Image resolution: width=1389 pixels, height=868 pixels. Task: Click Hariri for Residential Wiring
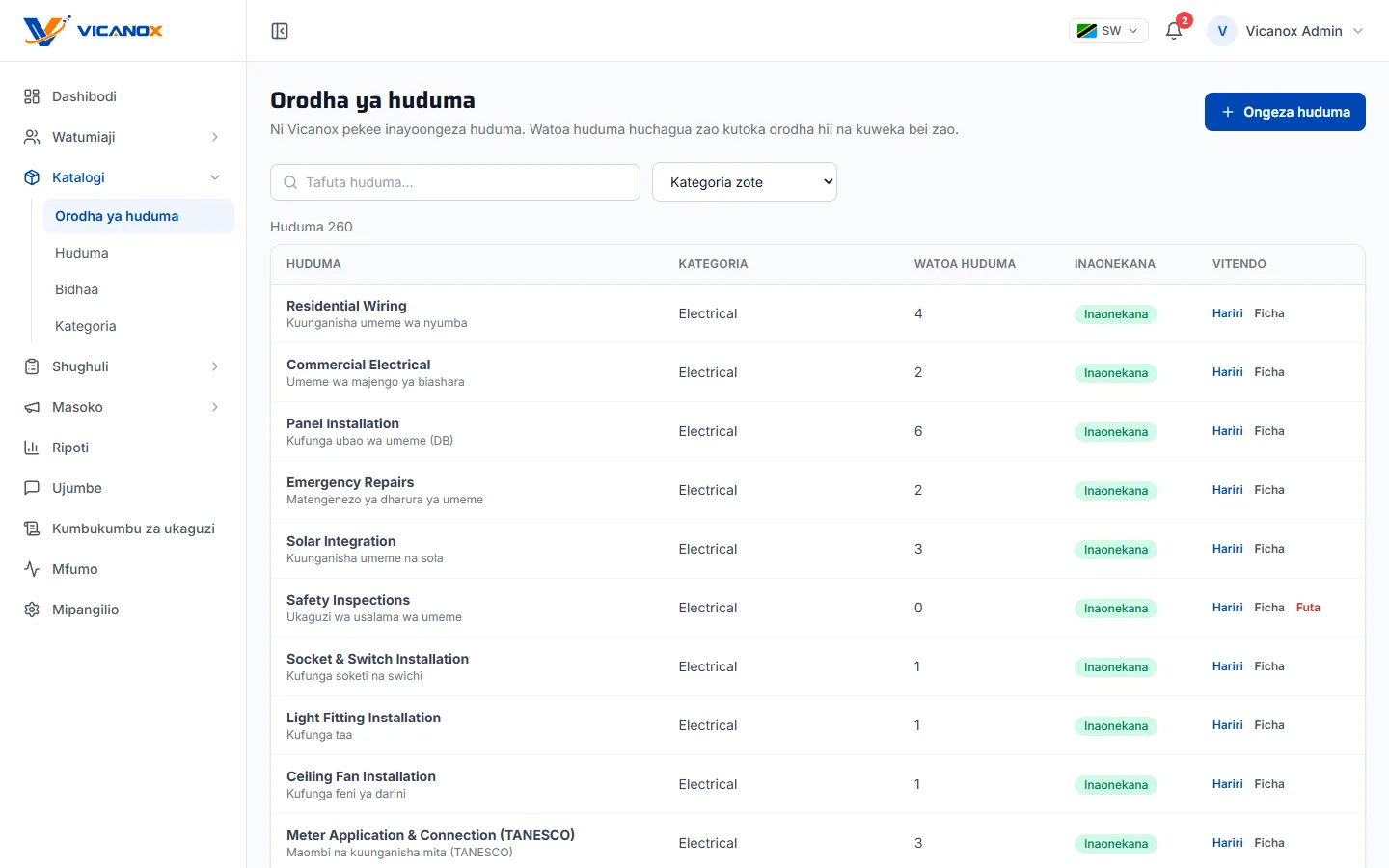[1227, 313]
